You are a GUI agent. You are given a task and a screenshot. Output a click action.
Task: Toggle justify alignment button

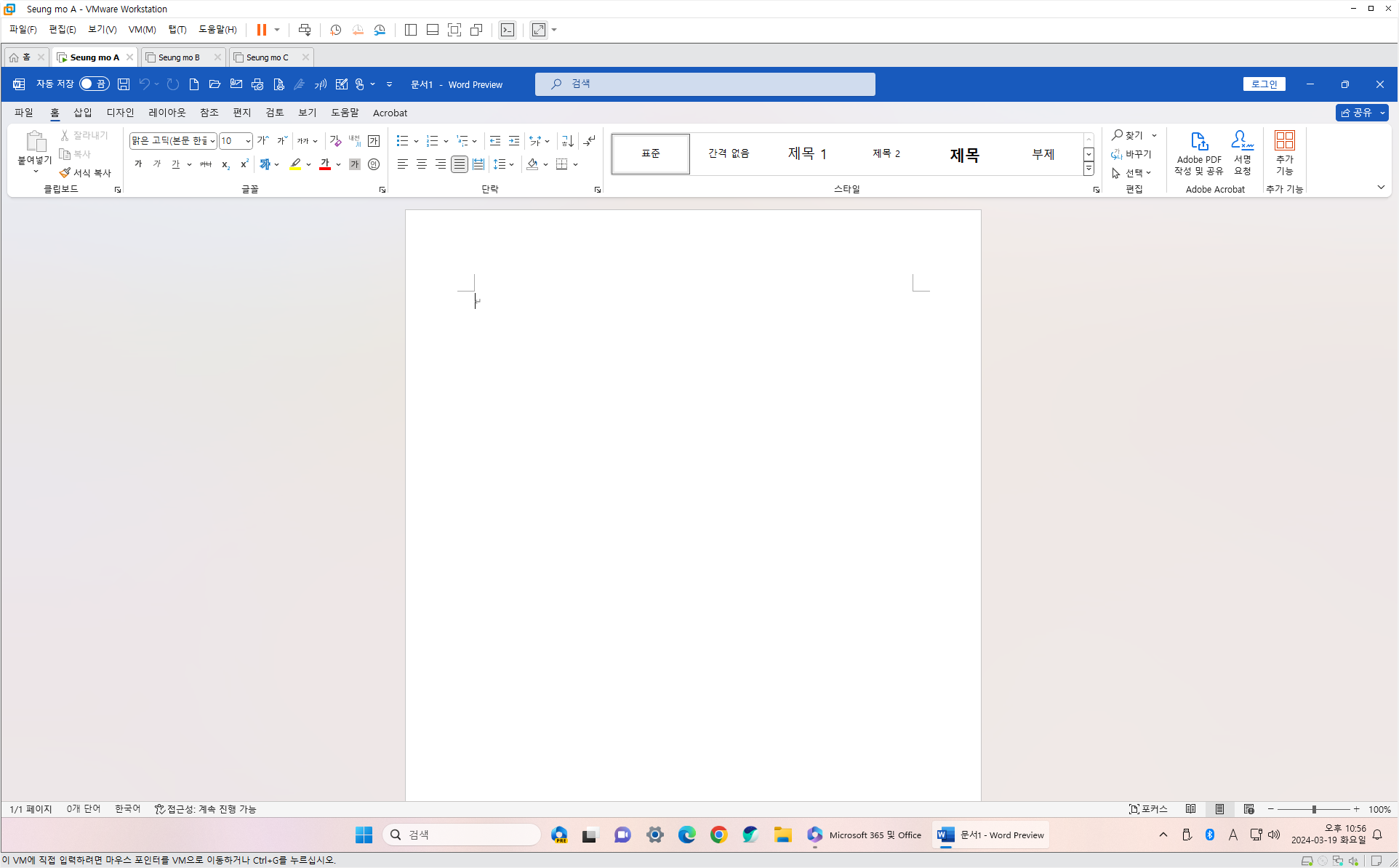coord(460,164)
